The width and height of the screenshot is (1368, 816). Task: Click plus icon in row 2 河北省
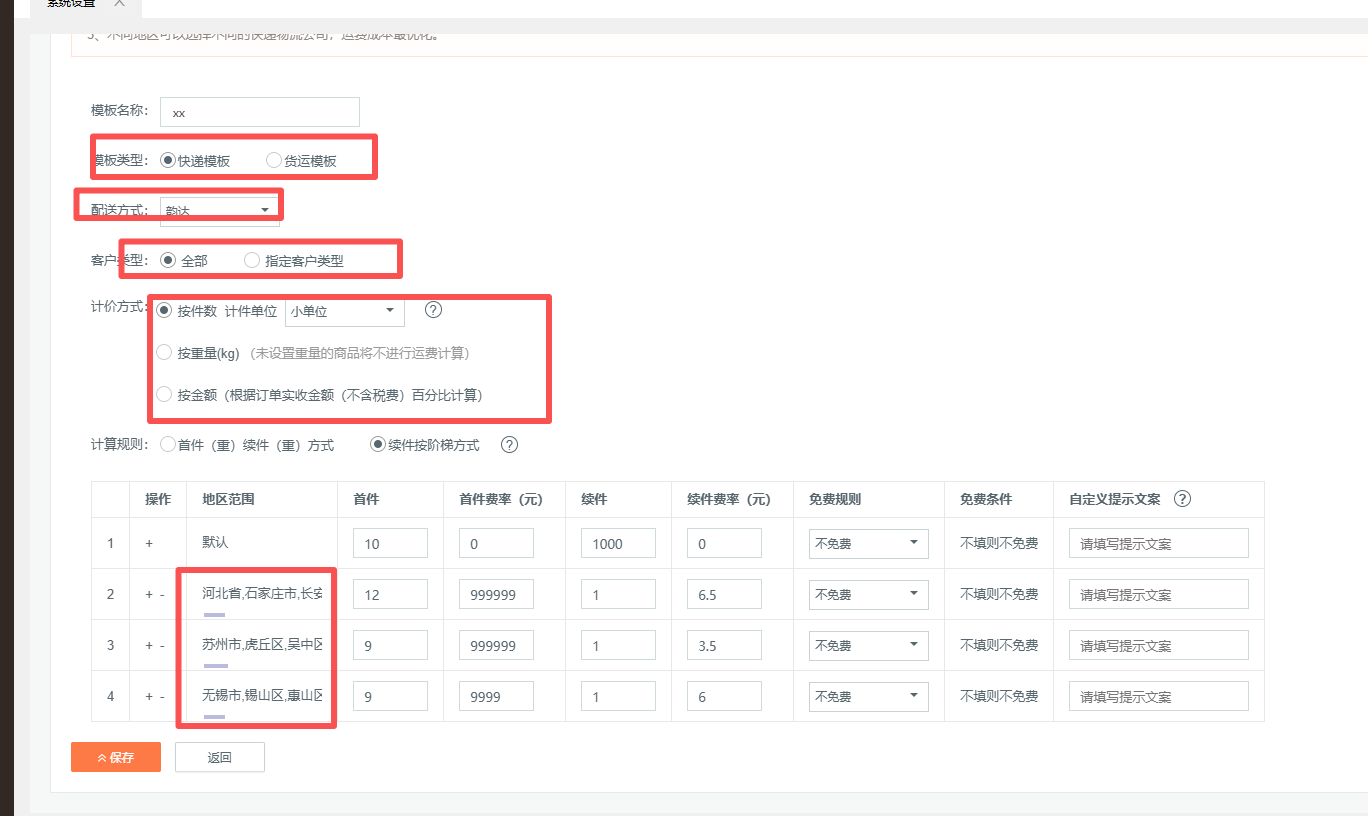pos(149,595)
